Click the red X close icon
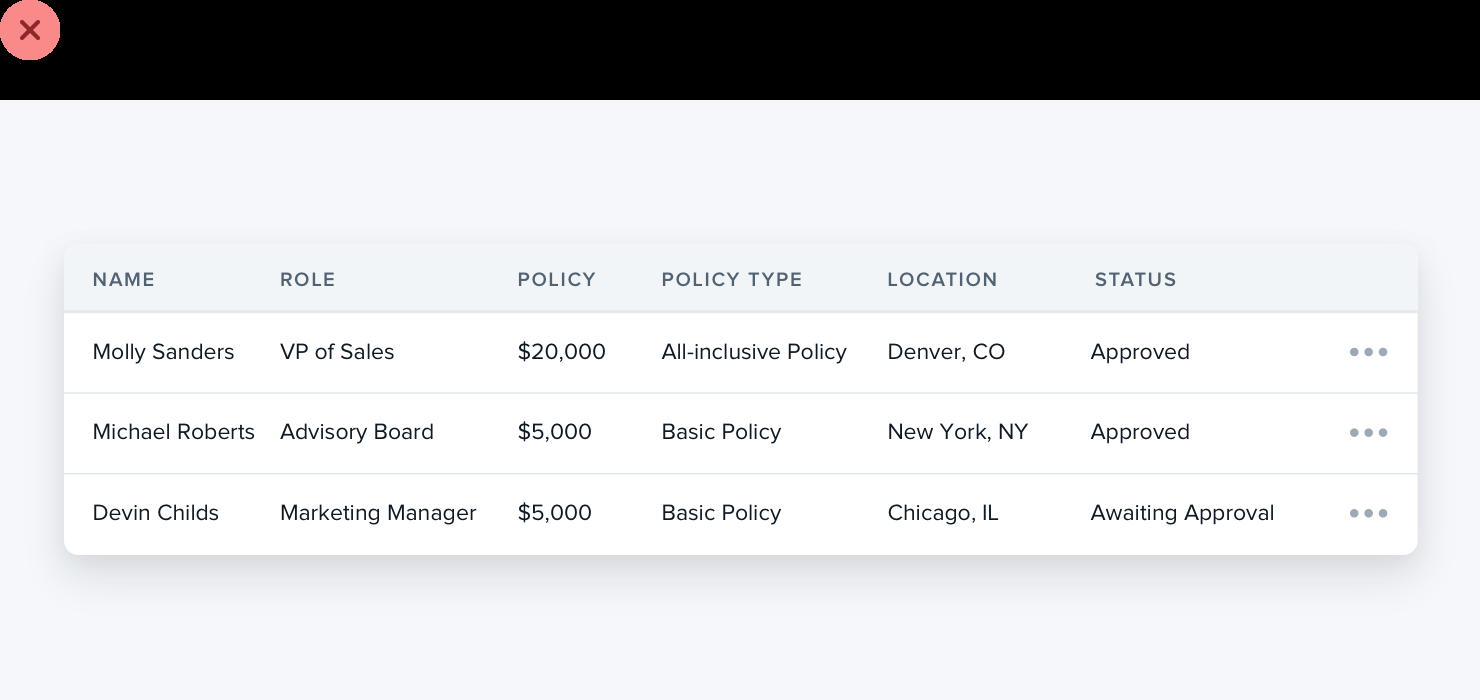 pyautogui.click(x=30, y=30)
